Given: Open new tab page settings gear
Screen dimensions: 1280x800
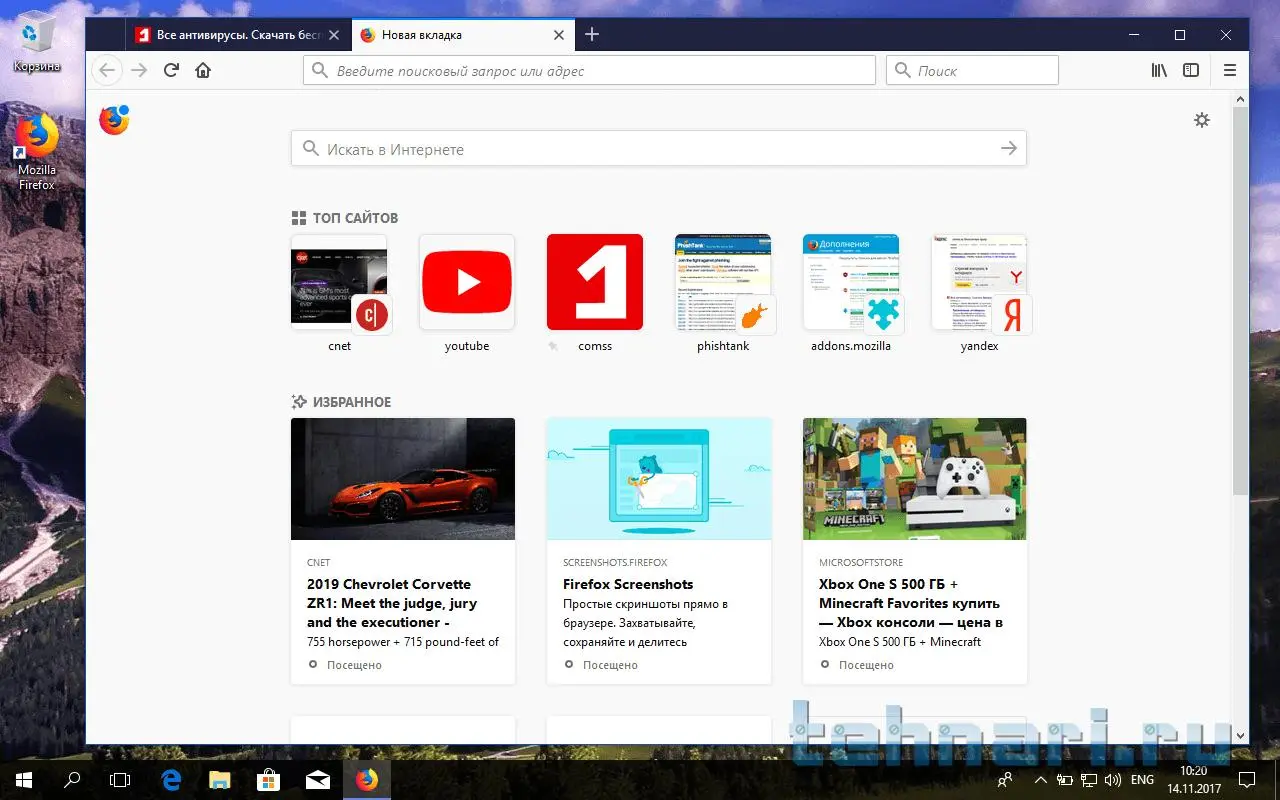Looking at the screenshot, I should [x=1202, y=120].
